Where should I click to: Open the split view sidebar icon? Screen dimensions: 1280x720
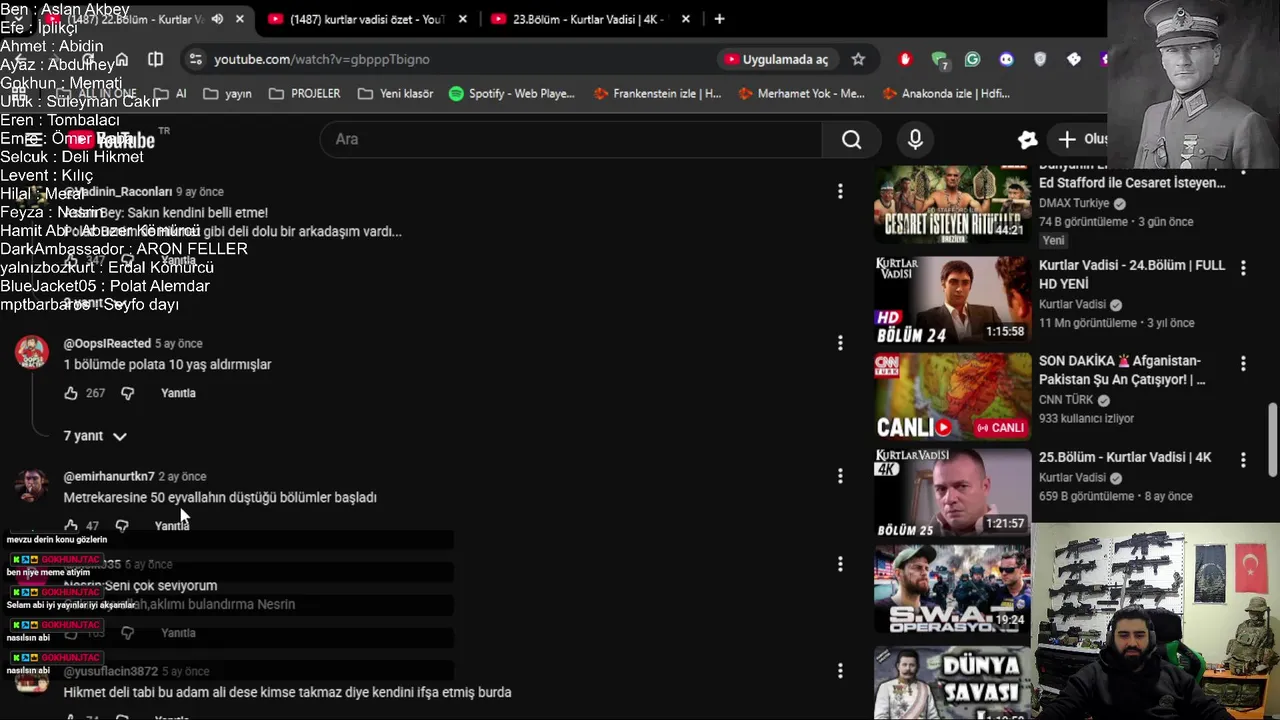pos(155,59)
